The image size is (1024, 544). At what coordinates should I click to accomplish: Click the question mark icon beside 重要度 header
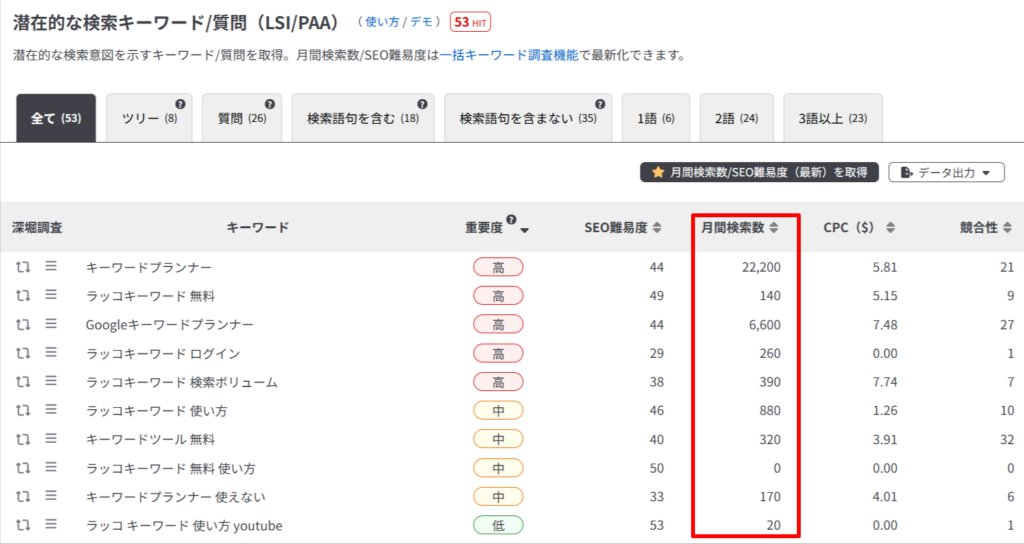(x=512, y=220)
